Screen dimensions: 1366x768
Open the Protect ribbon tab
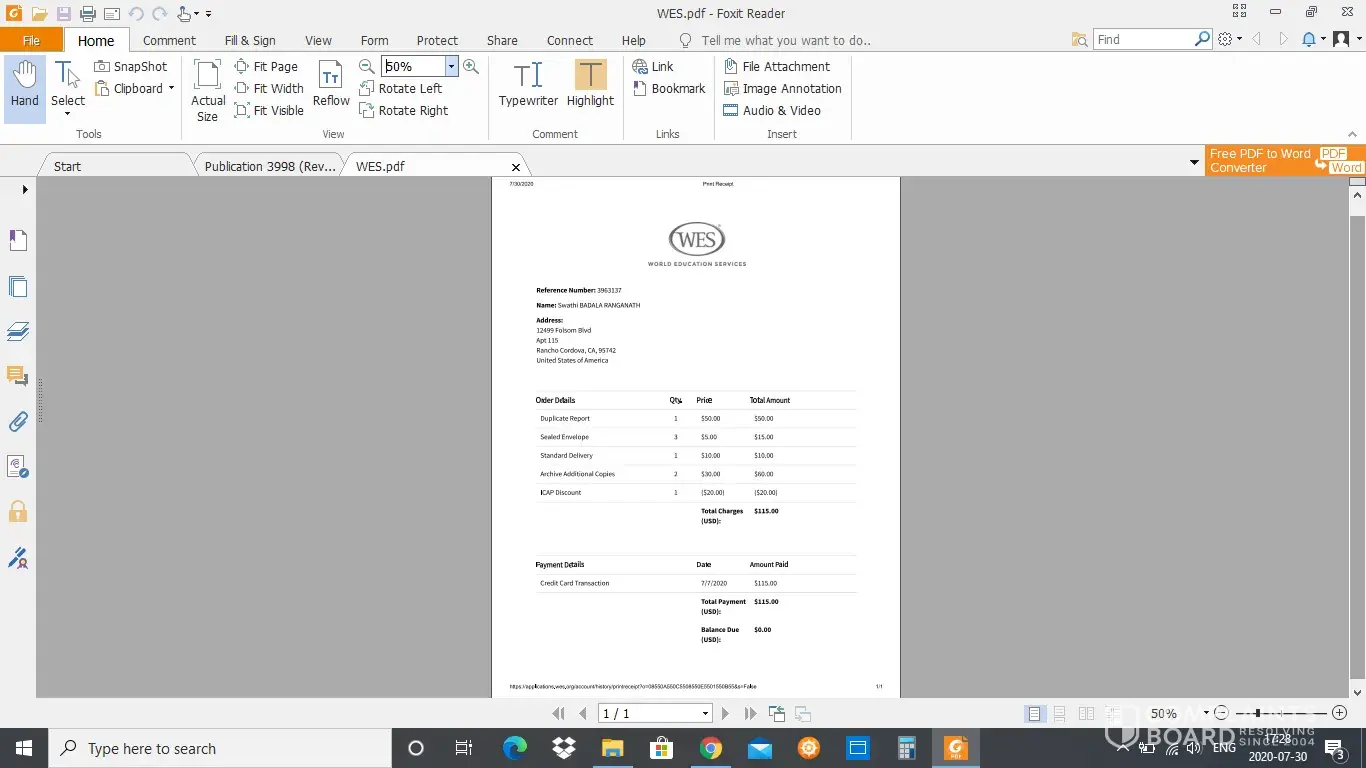click(437, 40)
